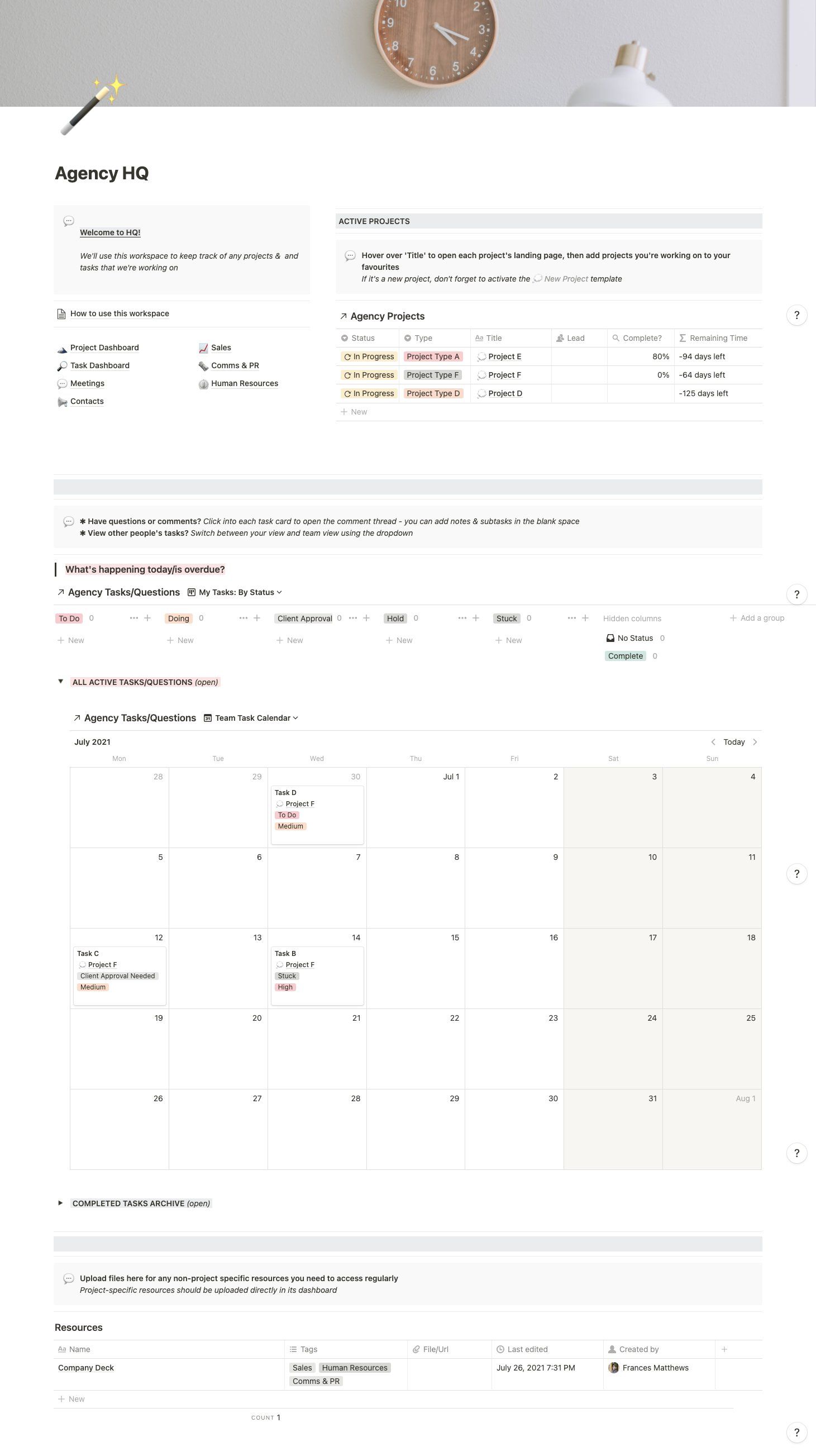This screenshot has width=816, height=1456.
Task: Open the My Tasks: By Status view dropdown
Action: point(235,592)
